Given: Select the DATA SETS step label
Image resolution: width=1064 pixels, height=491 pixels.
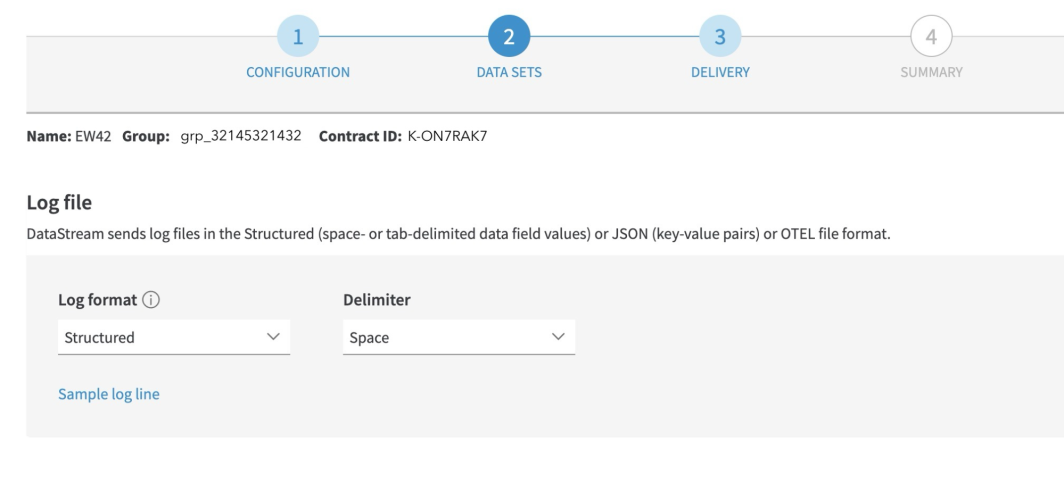Looking at the screenshot, I should 509,72.
